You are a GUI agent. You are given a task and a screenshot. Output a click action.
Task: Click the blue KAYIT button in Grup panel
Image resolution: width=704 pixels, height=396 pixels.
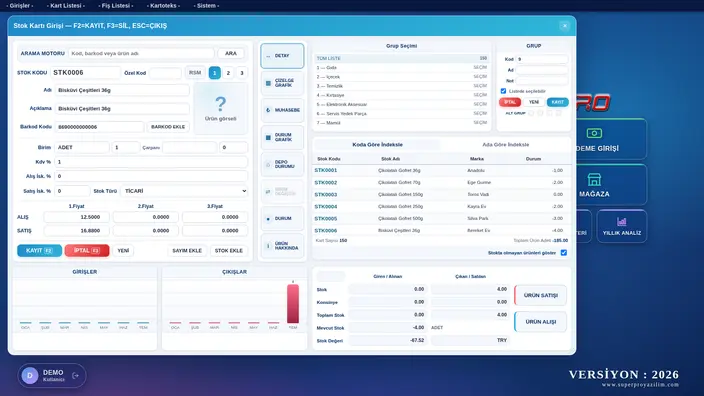[558, 102]
